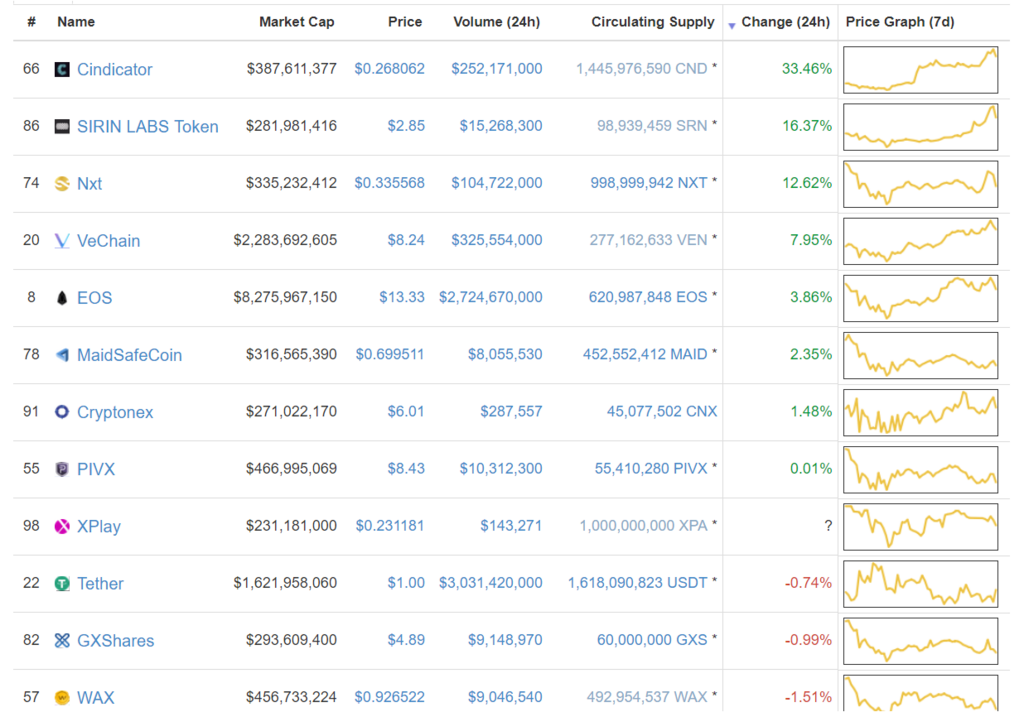Sort by rank # column header

coord(31,22)
